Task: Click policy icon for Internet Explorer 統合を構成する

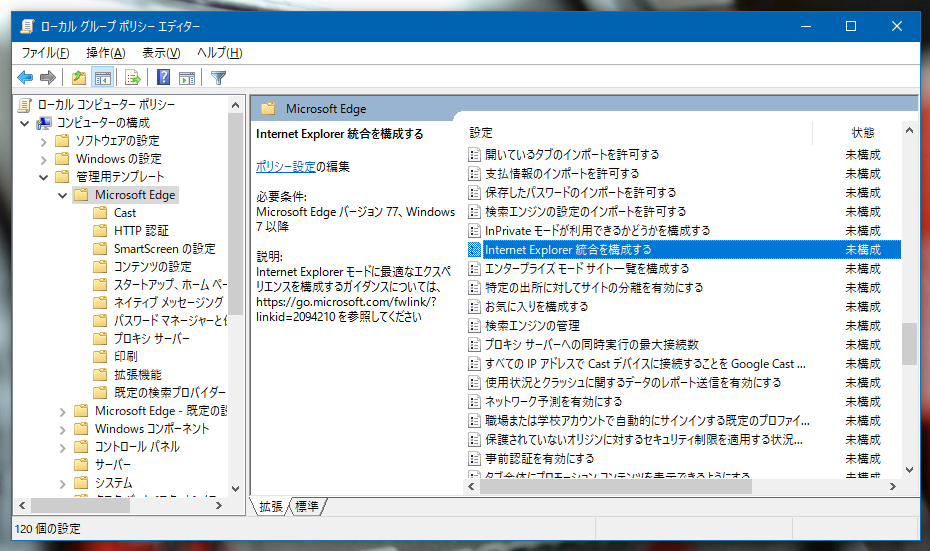Action: 474,250
